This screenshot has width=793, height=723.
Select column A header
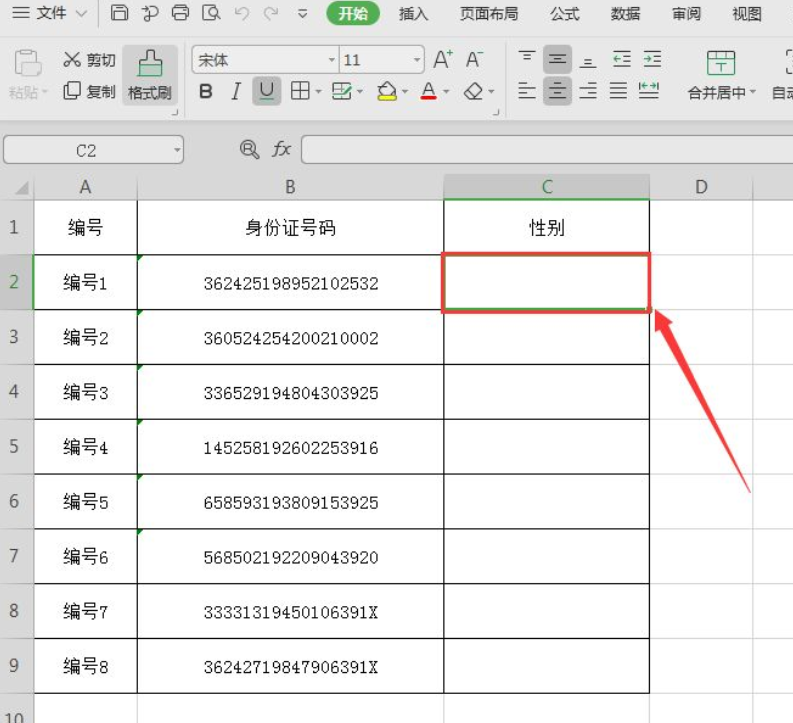(85, 187)
